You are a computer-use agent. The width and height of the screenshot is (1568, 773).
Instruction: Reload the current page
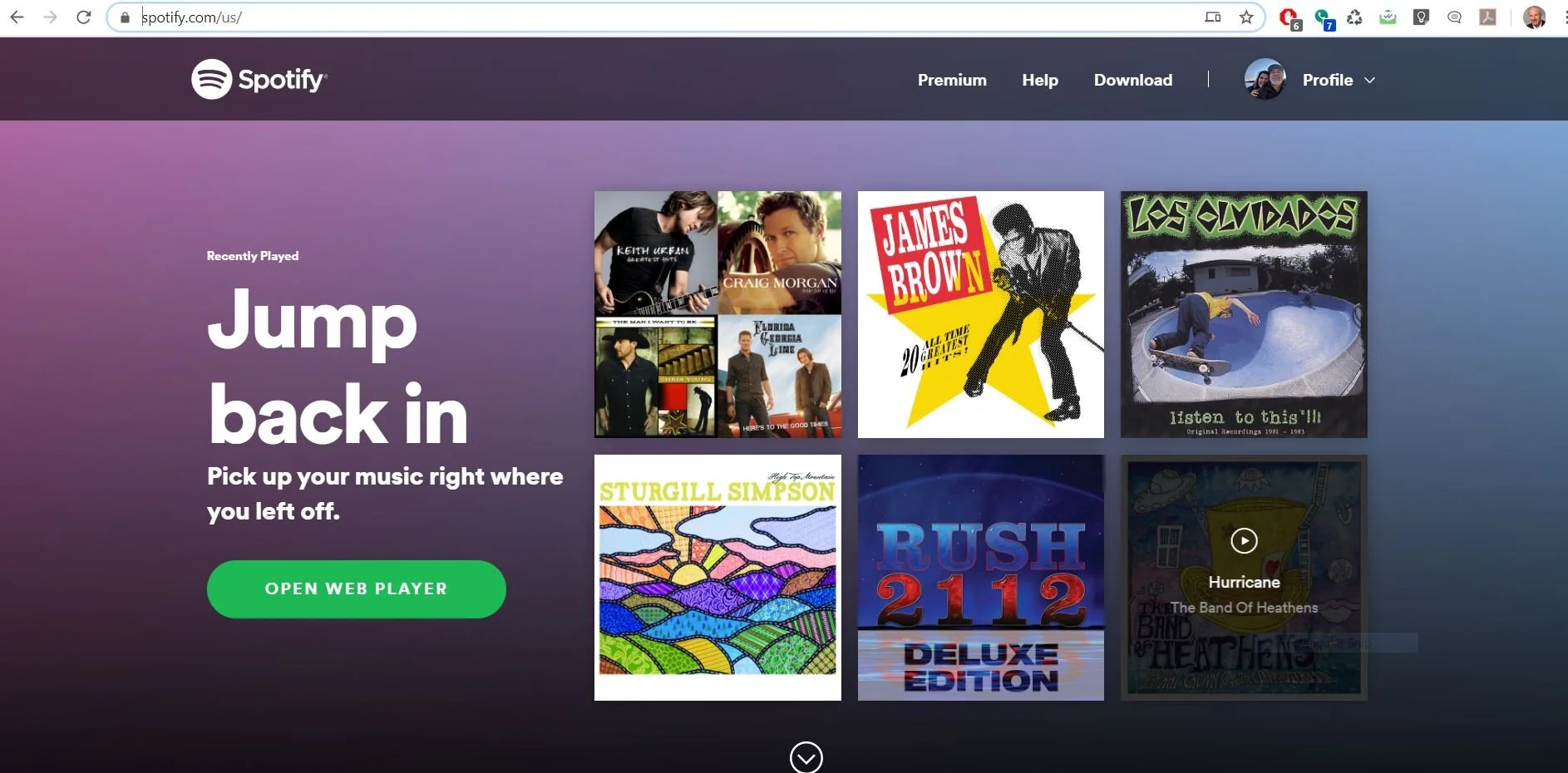pyautogui.click(x=83, y=16)
